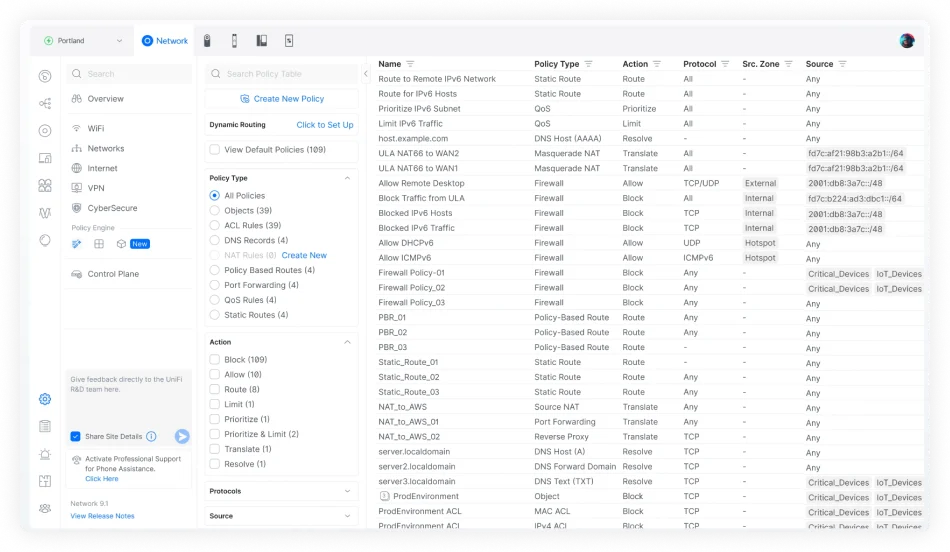
Task: Open the View Release Notes link
Action: tap(102, 516)
